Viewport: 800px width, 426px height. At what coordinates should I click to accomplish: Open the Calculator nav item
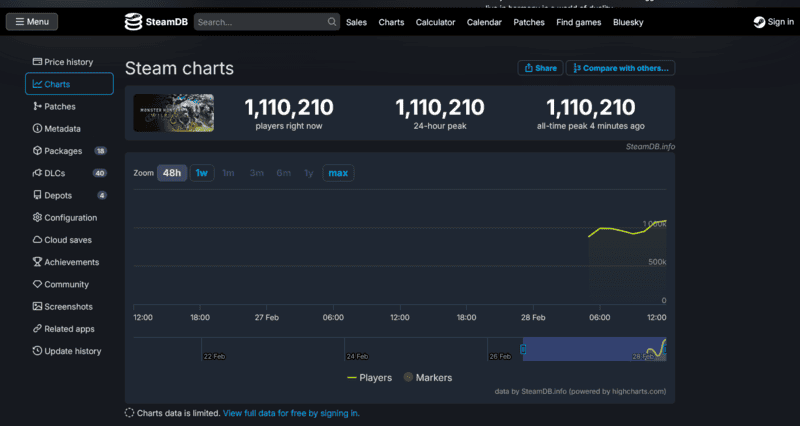[435, 22]
